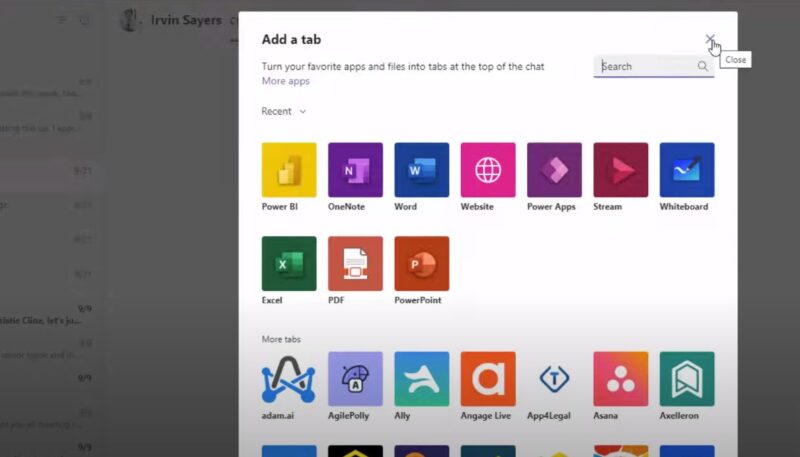Select the Ally app tile

coord(421,379)
